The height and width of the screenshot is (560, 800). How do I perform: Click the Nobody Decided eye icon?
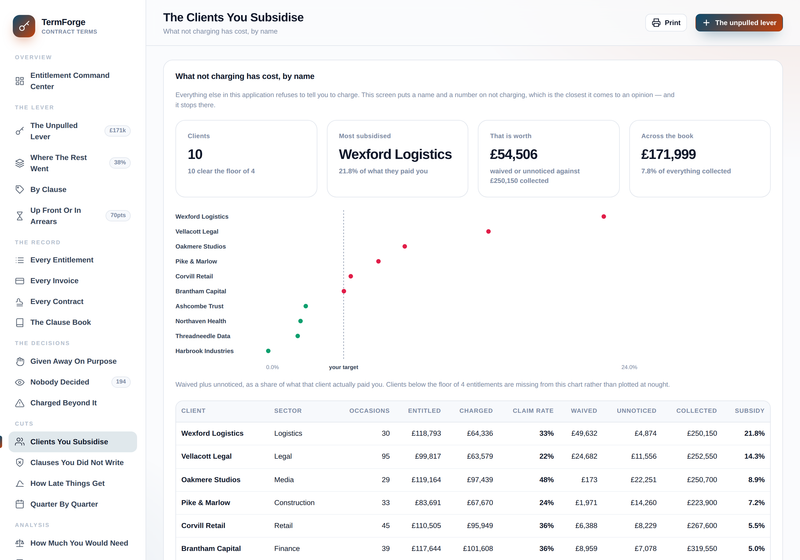click(x=19, y=382)
